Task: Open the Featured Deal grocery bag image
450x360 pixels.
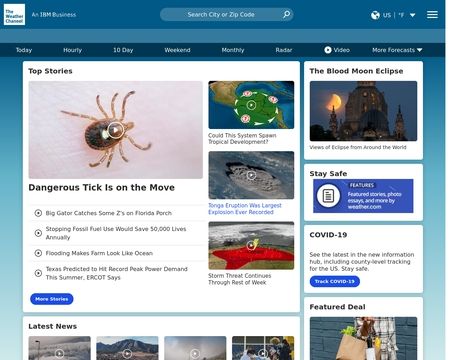Action: click(363, 338)
